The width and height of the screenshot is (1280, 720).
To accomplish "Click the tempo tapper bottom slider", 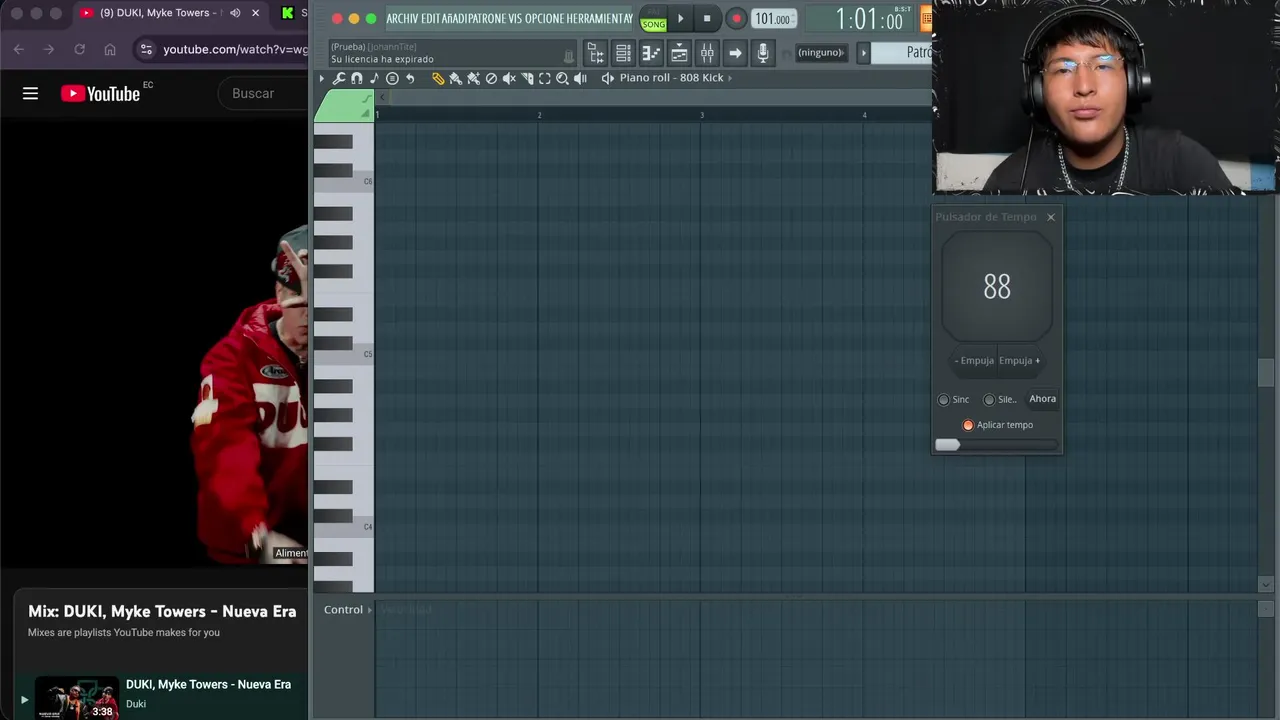I will 996,445.
